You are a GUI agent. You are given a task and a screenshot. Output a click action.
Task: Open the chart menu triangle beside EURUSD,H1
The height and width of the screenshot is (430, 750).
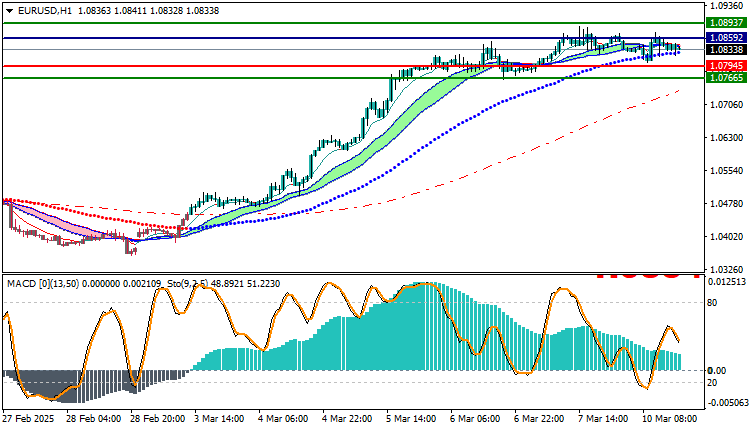tap(9, 11)
